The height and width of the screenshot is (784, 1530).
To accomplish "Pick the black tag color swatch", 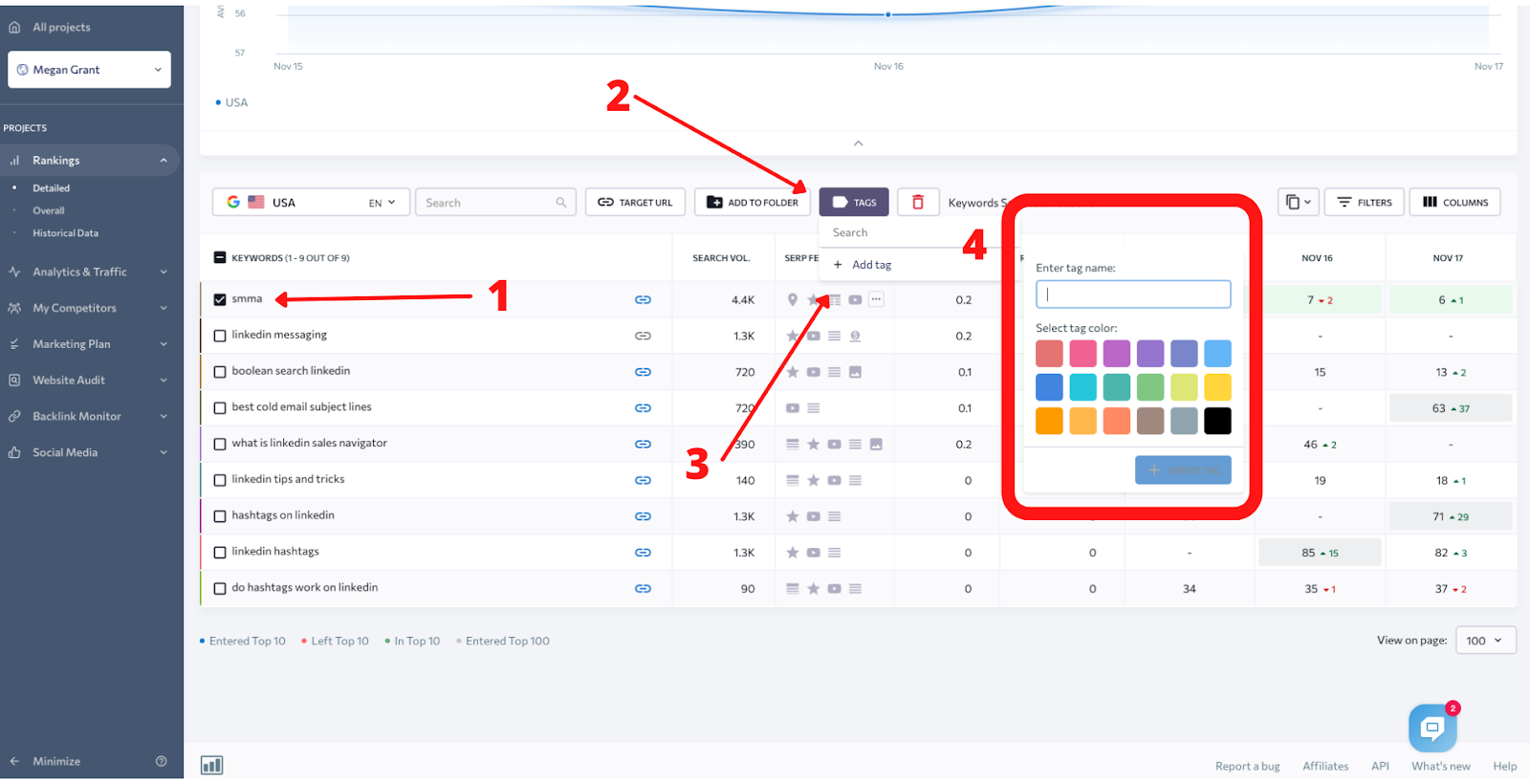I will [x=1217, y=421].
